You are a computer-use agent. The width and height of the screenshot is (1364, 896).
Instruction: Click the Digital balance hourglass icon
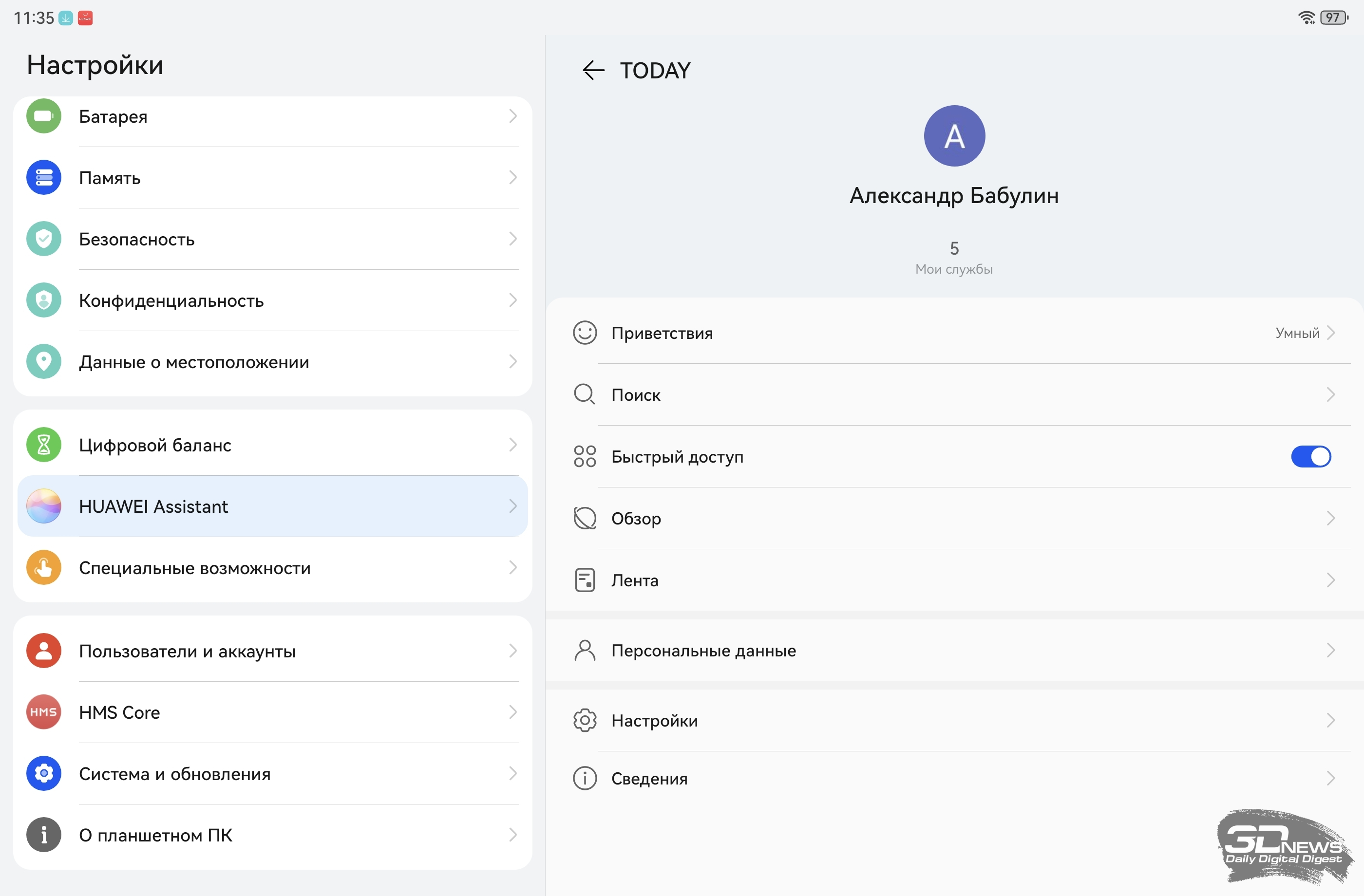[43, 445]
